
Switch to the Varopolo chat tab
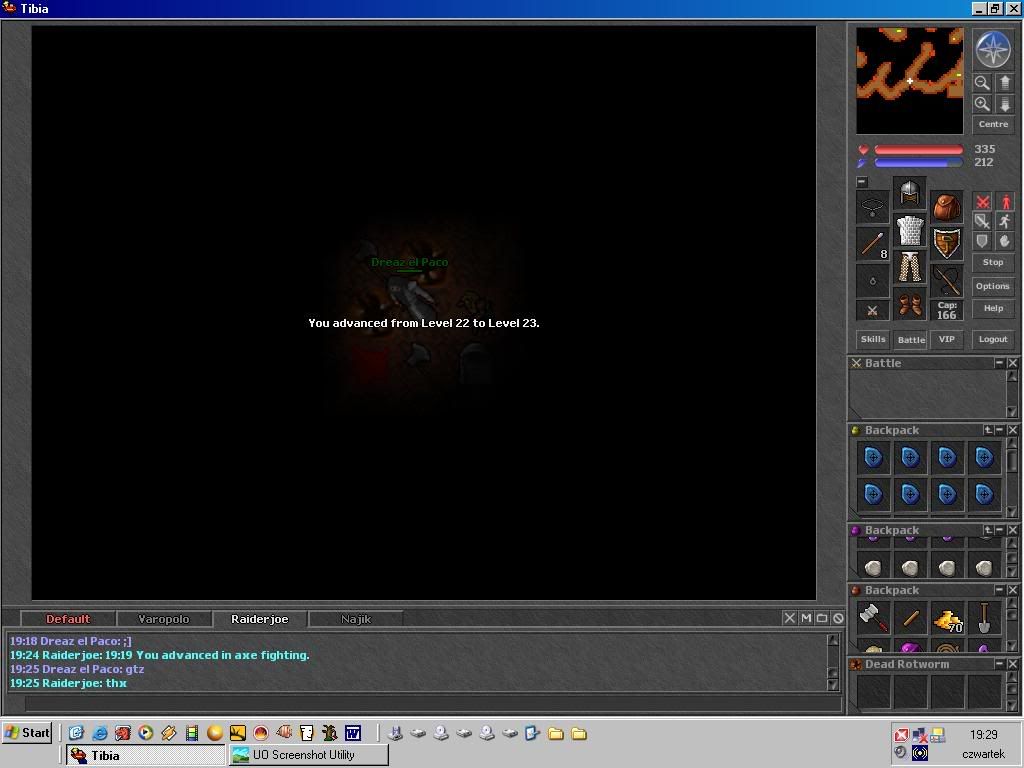pos(164,618)
